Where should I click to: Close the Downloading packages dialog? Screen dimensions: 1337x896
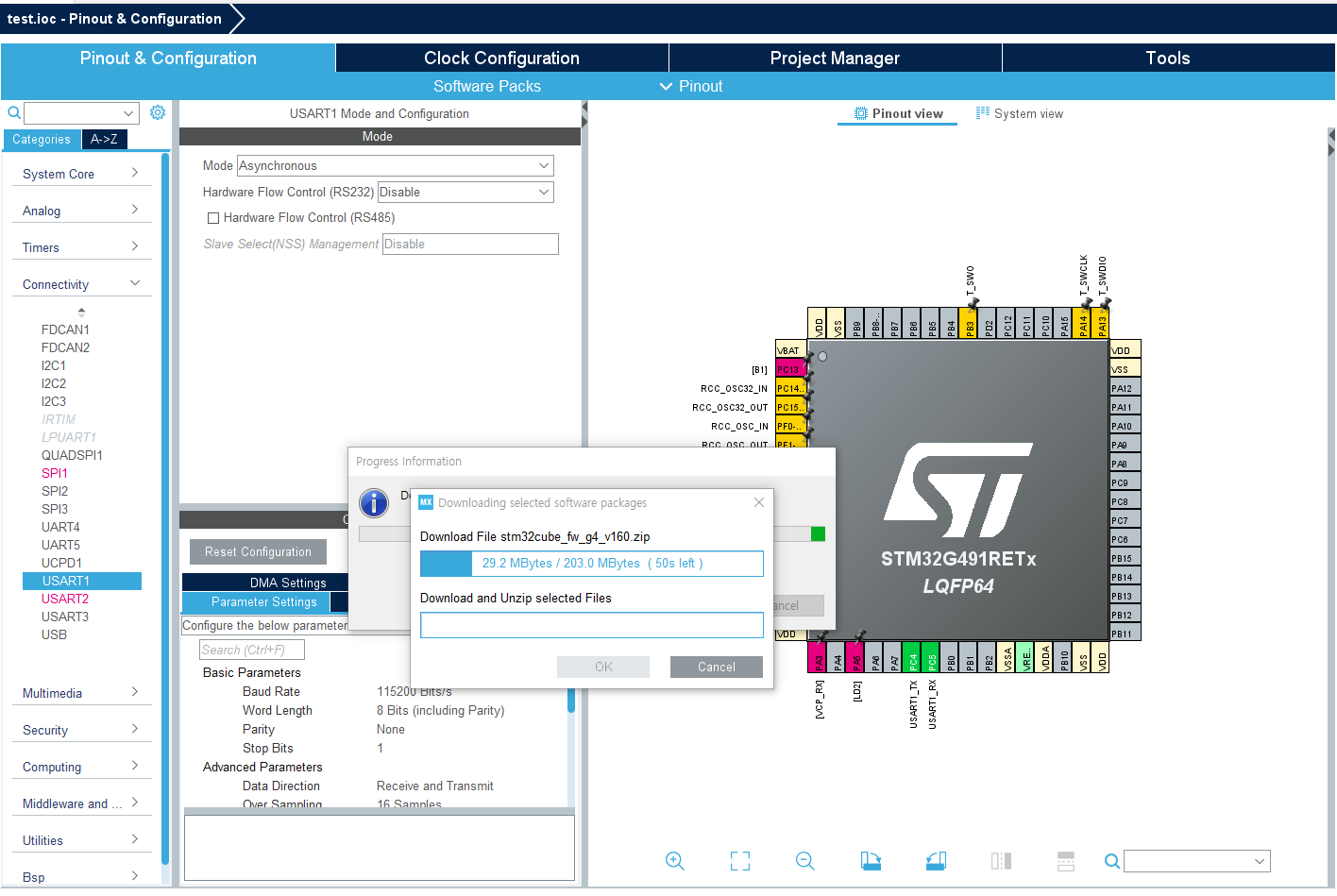click(759, 502)
